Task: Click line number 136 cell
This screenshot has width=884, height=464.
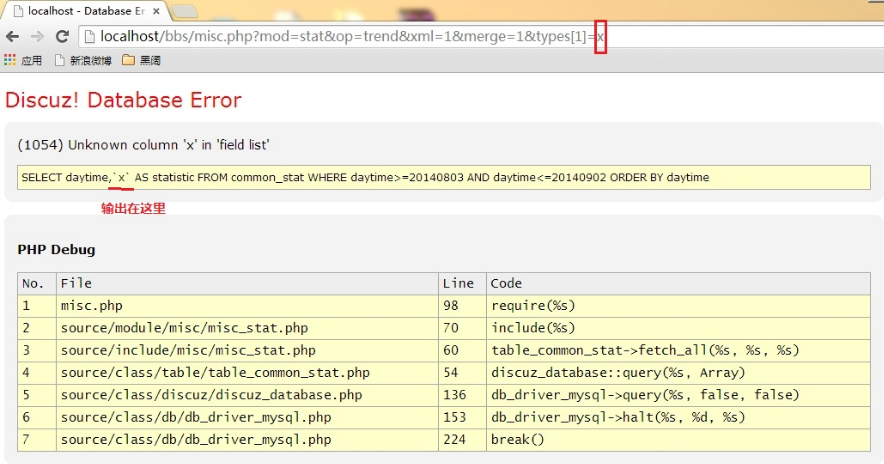Action: (462, 395)
